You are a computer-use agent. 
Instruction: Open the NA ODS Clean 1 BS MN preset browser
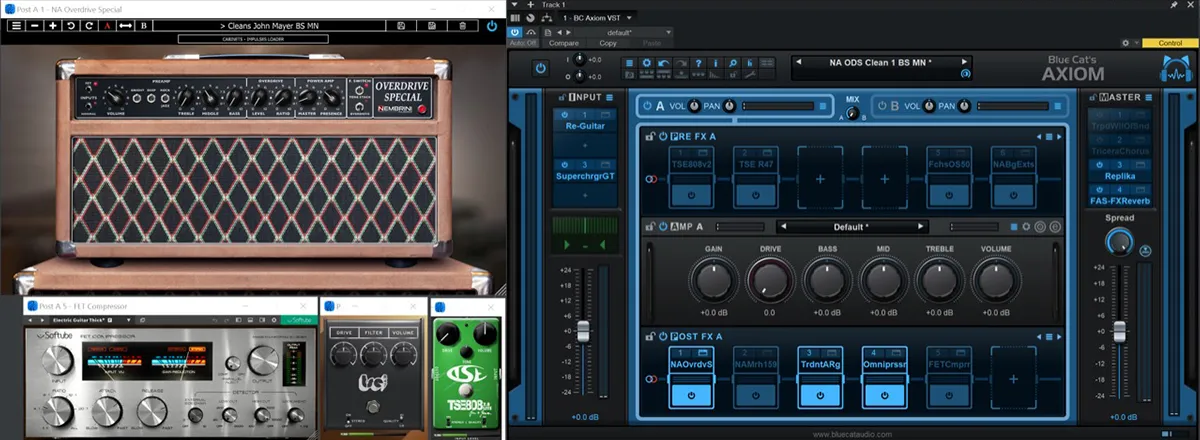(882, 62)
